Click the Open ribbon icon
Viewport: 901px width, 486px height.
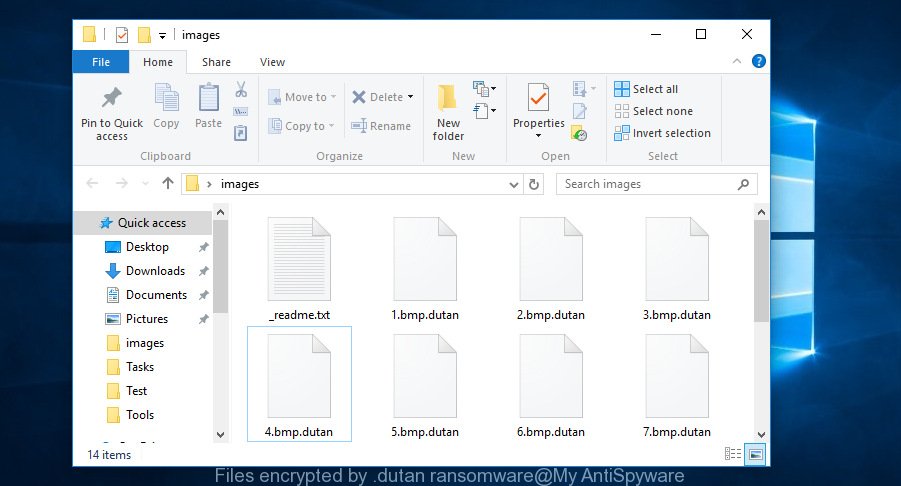(x=584, y=88)
